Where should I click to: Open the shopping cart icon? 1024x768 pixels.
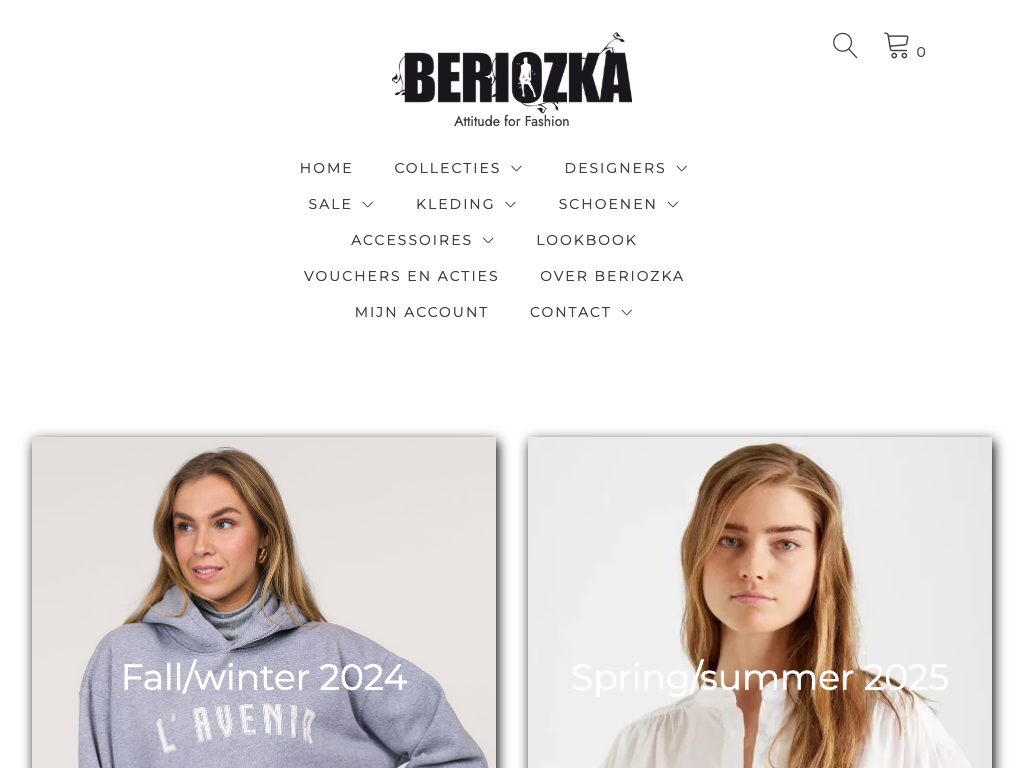pos(897,46)
